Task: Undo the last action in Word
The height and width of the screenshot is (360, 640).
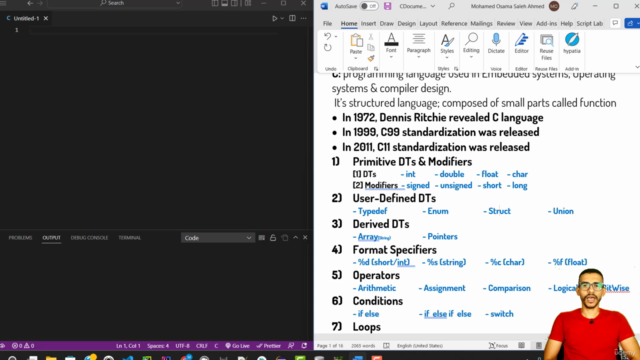Action: coord(327,36)
